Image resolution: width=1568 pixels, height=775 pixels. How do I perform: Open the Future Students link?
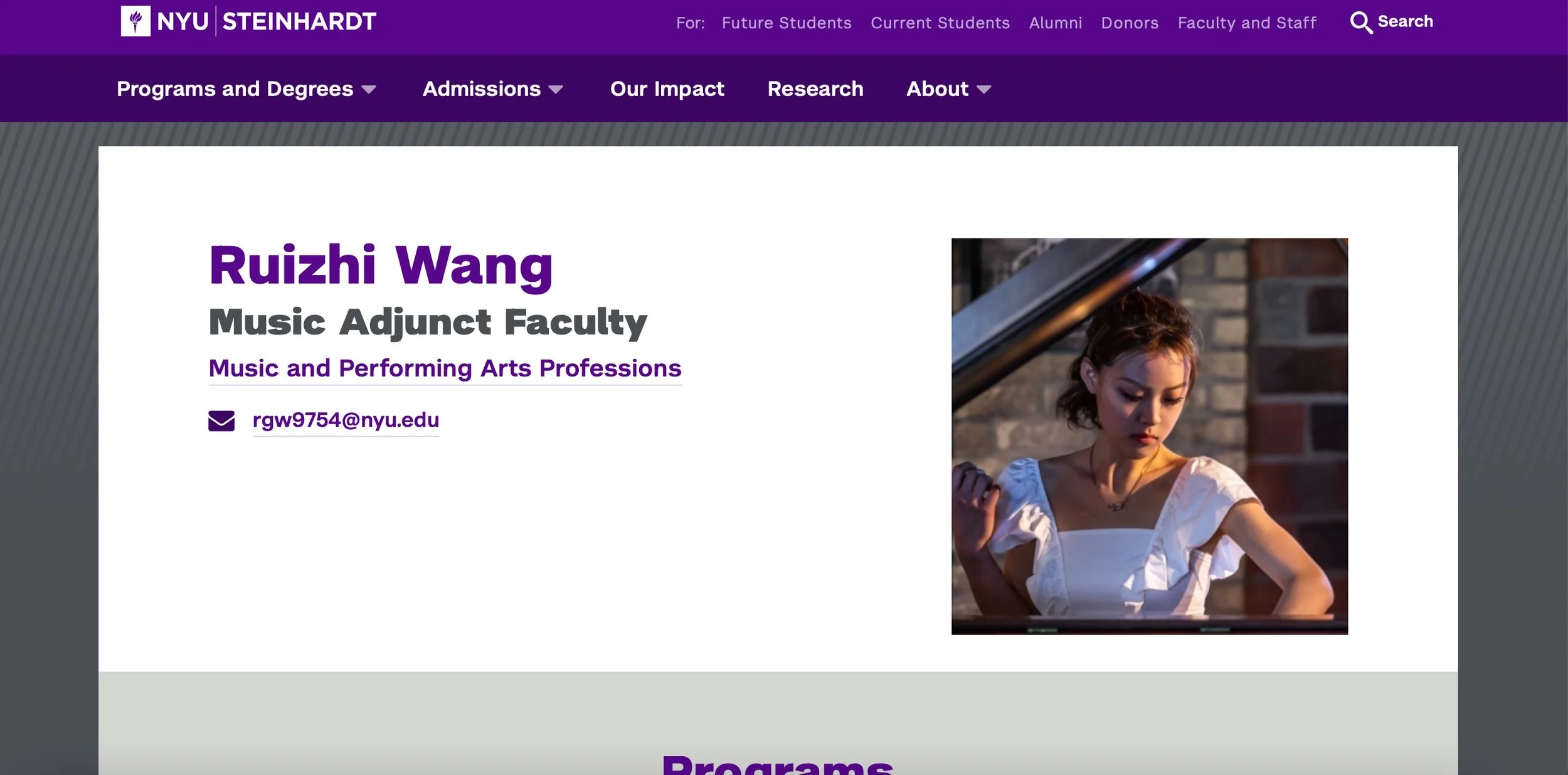tap(787, 23)
